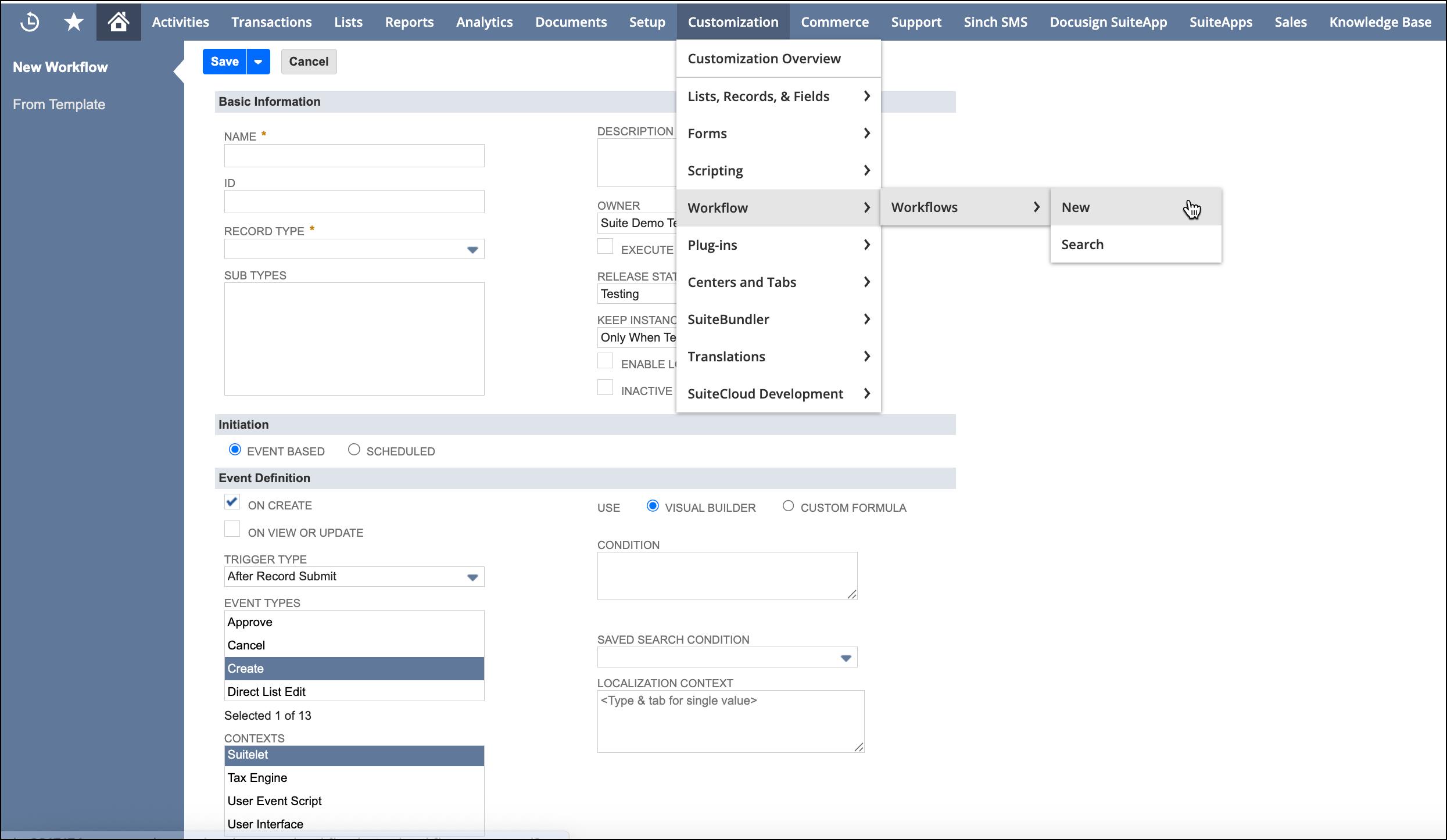1447x840 pixels.
Task: Click the Save button
Action: click(224, 61)
